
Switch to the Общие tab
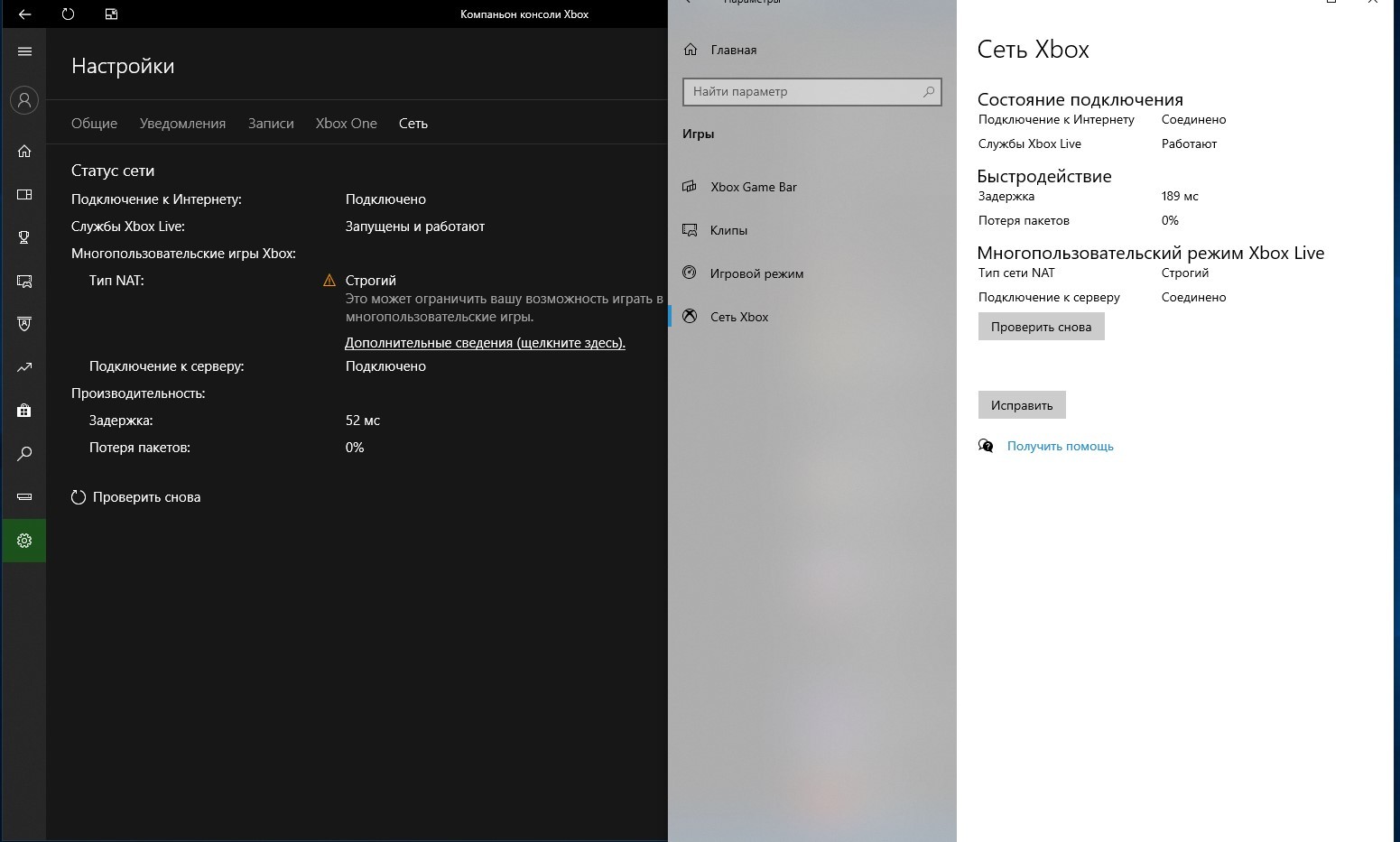point(94,124)
